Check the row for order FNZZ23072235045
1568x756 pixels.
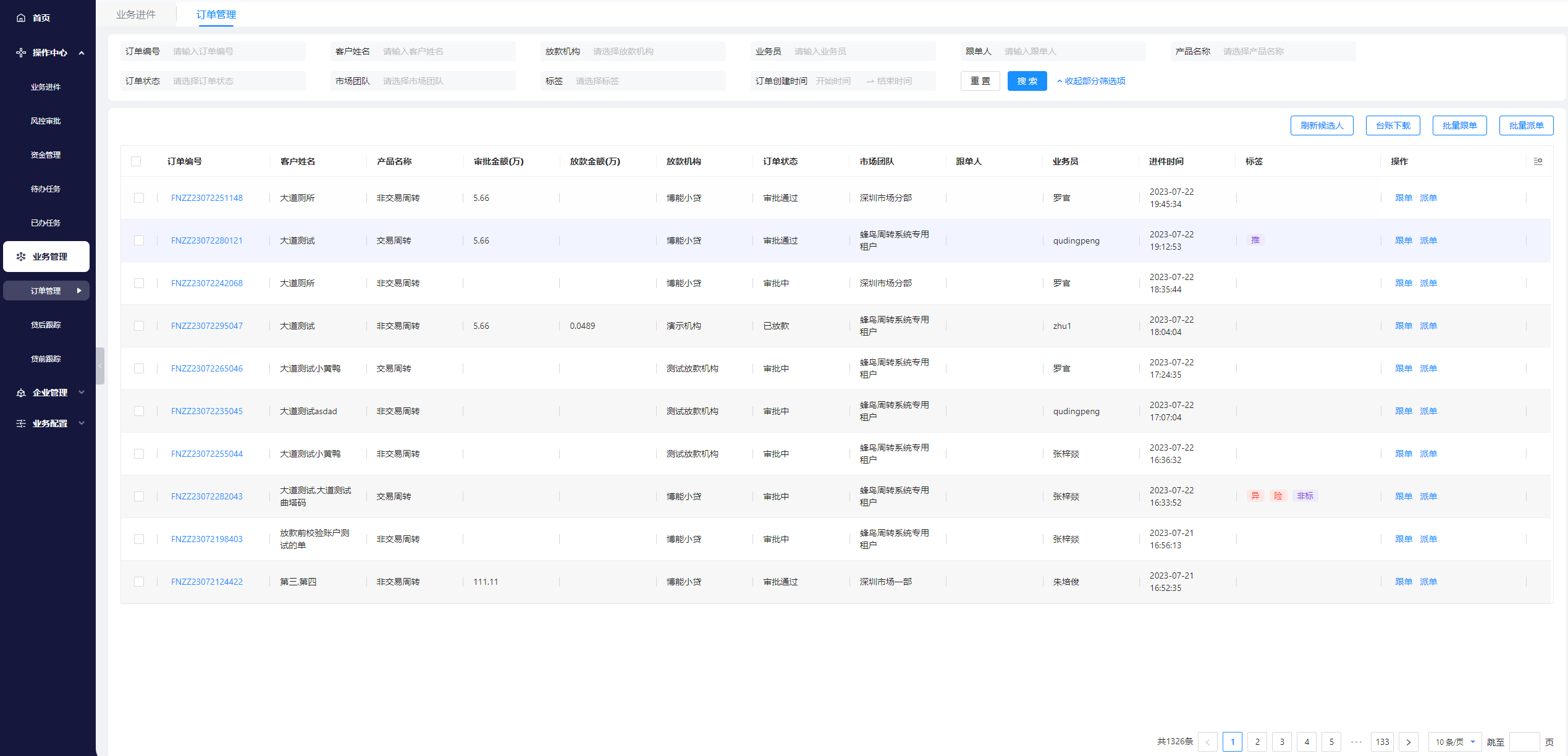[x=139, y=411]
